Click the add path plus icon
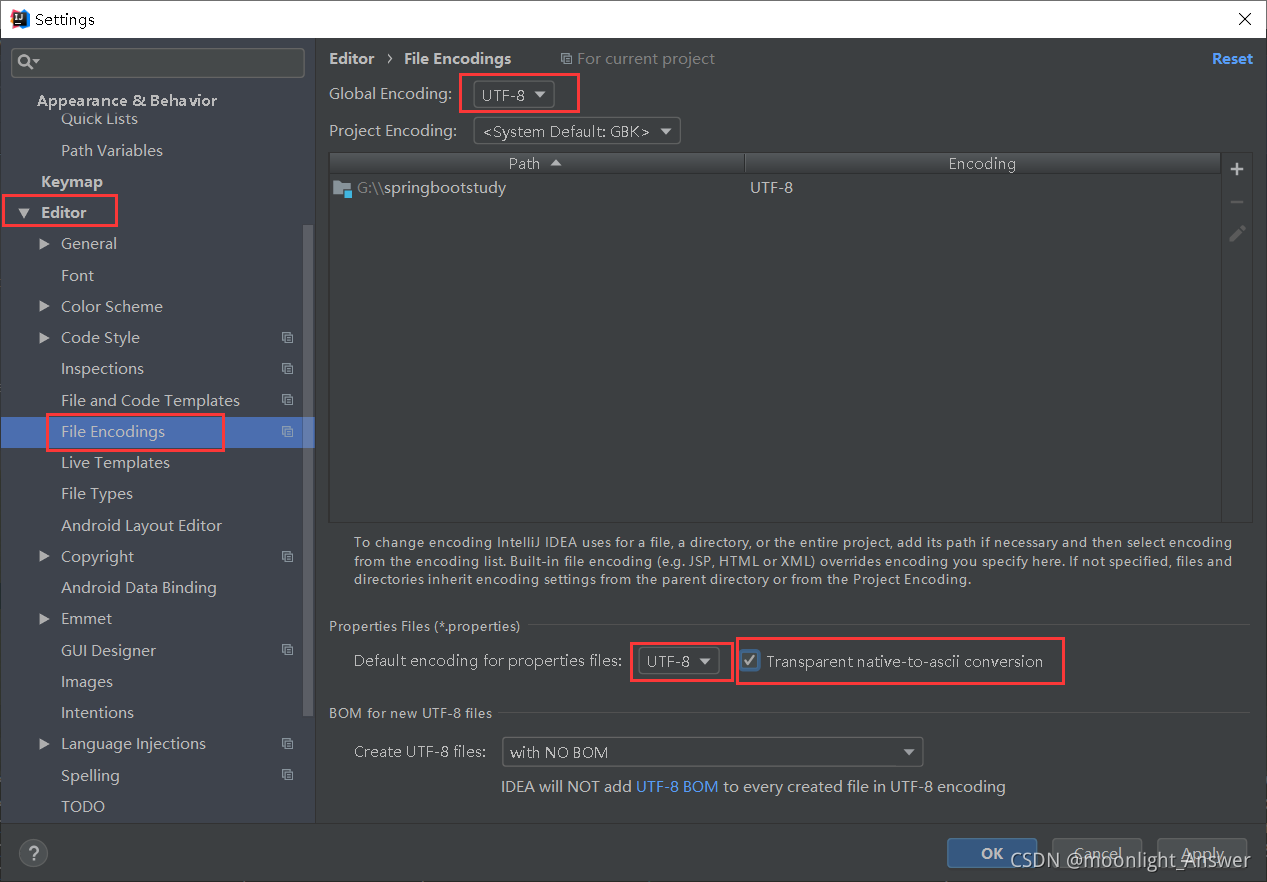1267x882 pixels. [1237, 169]
